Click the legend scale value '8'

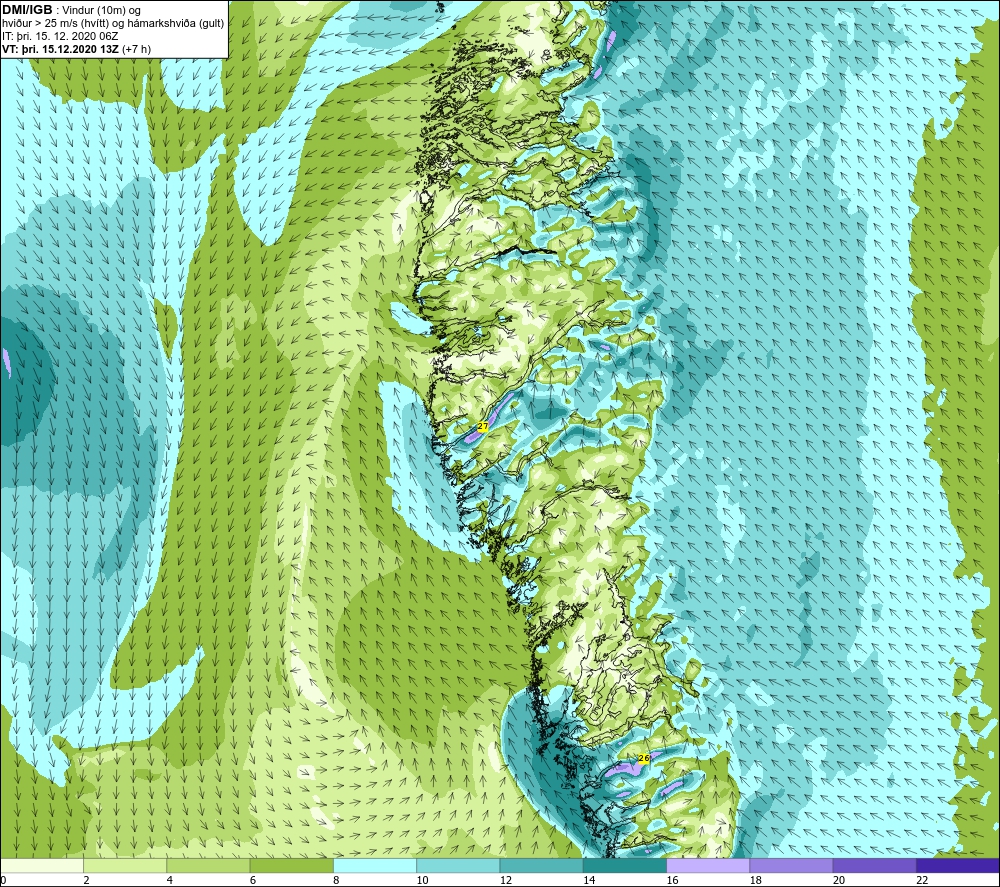coord(336,880)
